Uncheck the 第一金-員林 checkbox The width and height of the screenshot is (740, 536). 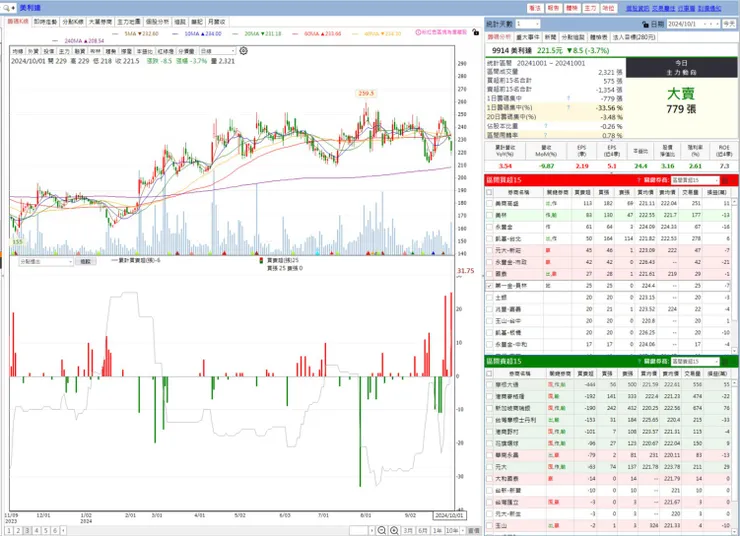tap(489, 285)
